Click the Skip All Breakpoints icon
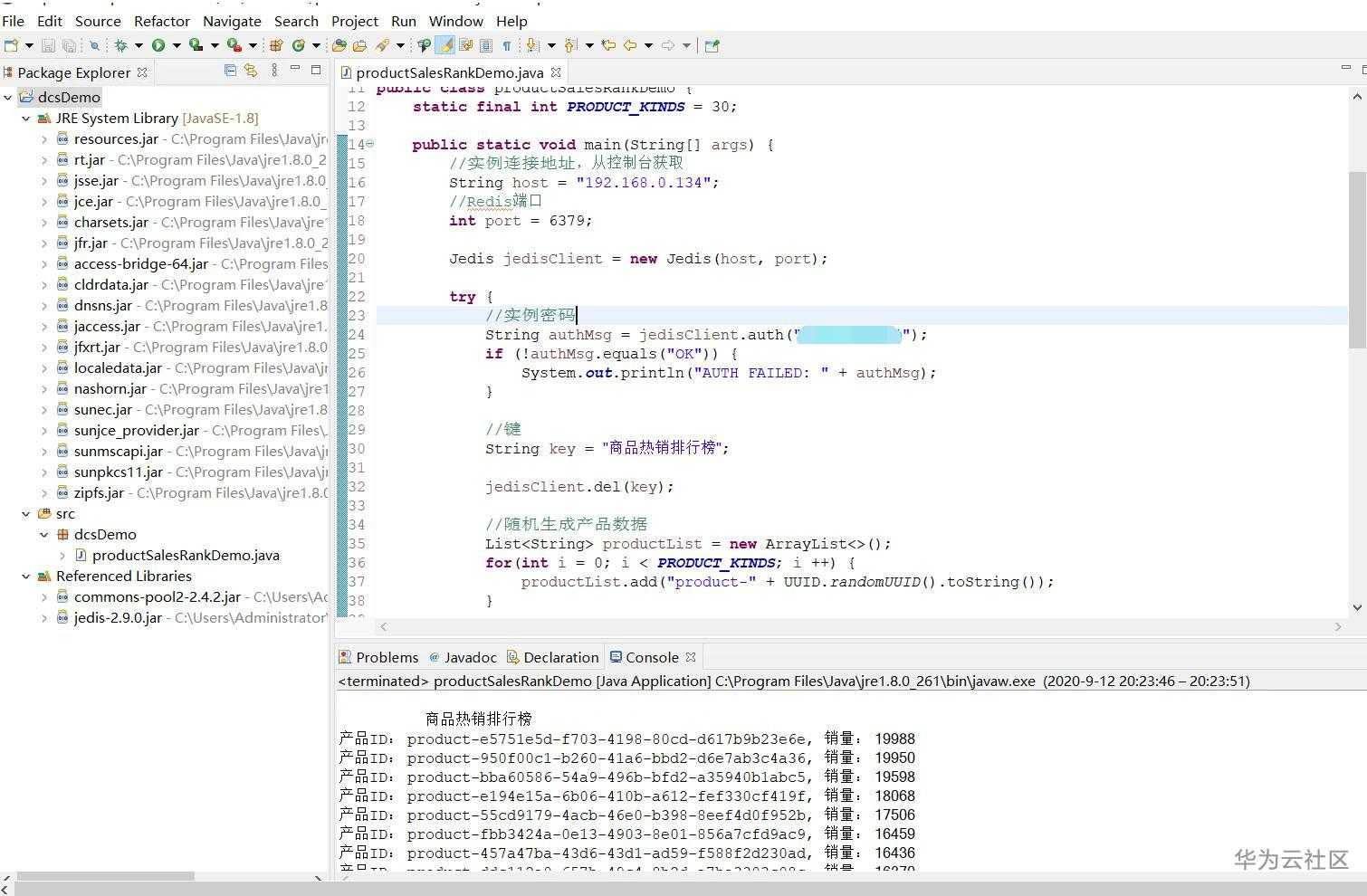This screenshot has height=896, width=1367. click(93, 45)
